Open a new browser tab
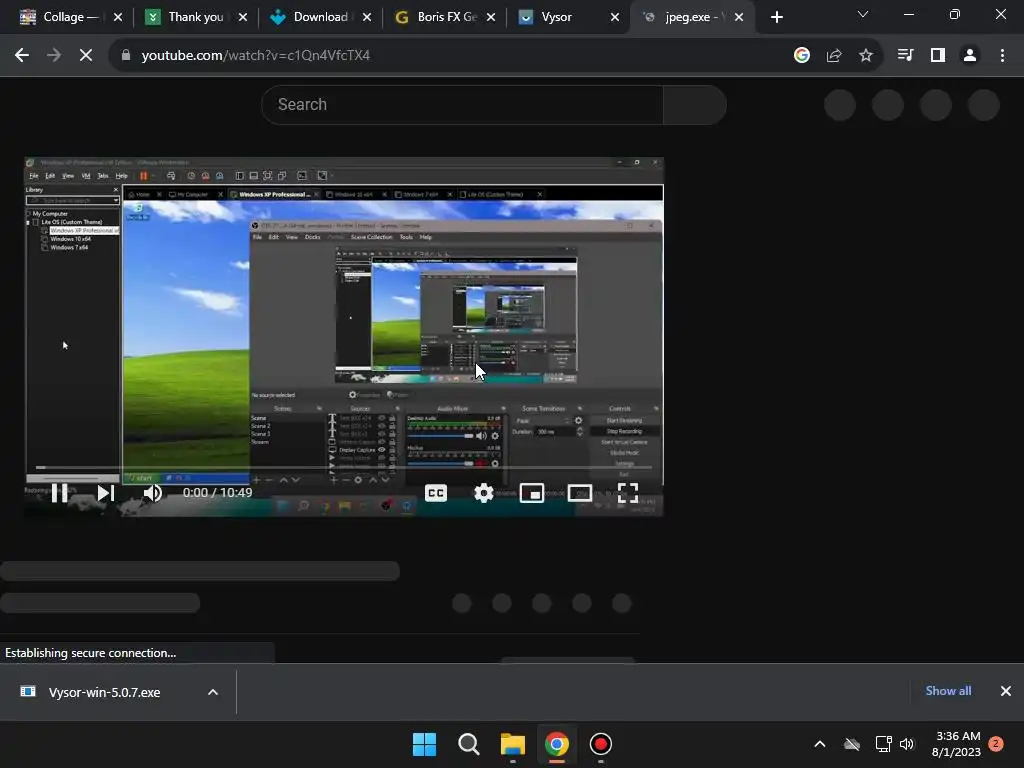 (776, 18)
